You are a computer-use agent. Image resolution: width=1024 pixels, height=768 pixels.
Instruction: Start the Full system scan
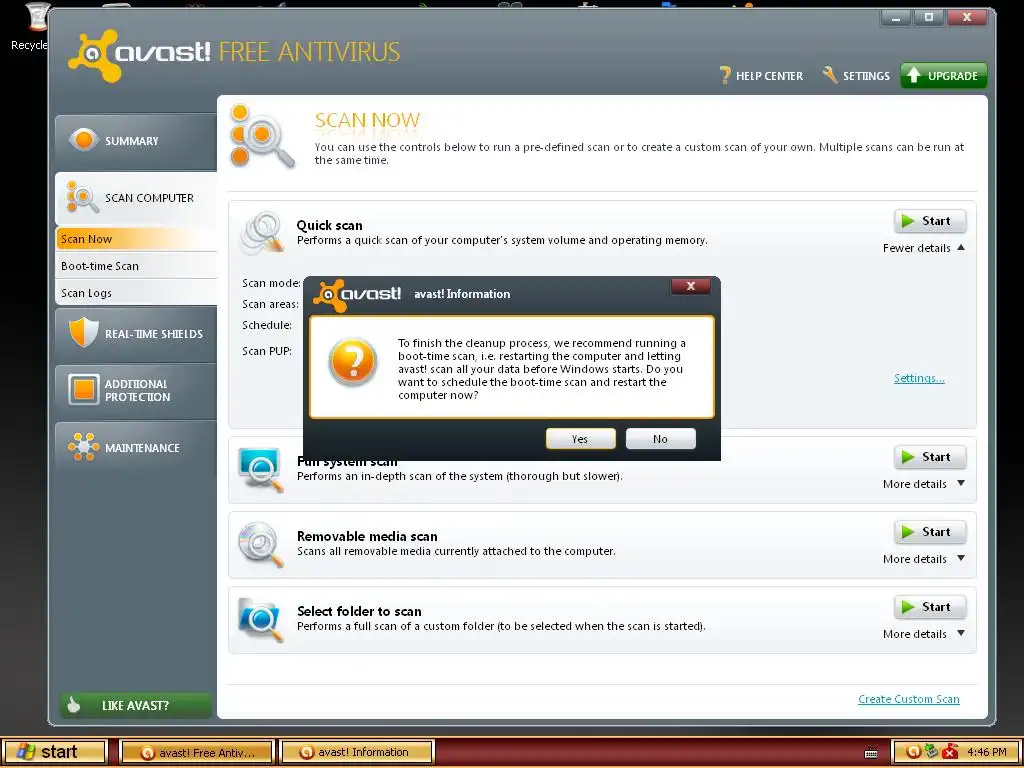pos(930,457)
